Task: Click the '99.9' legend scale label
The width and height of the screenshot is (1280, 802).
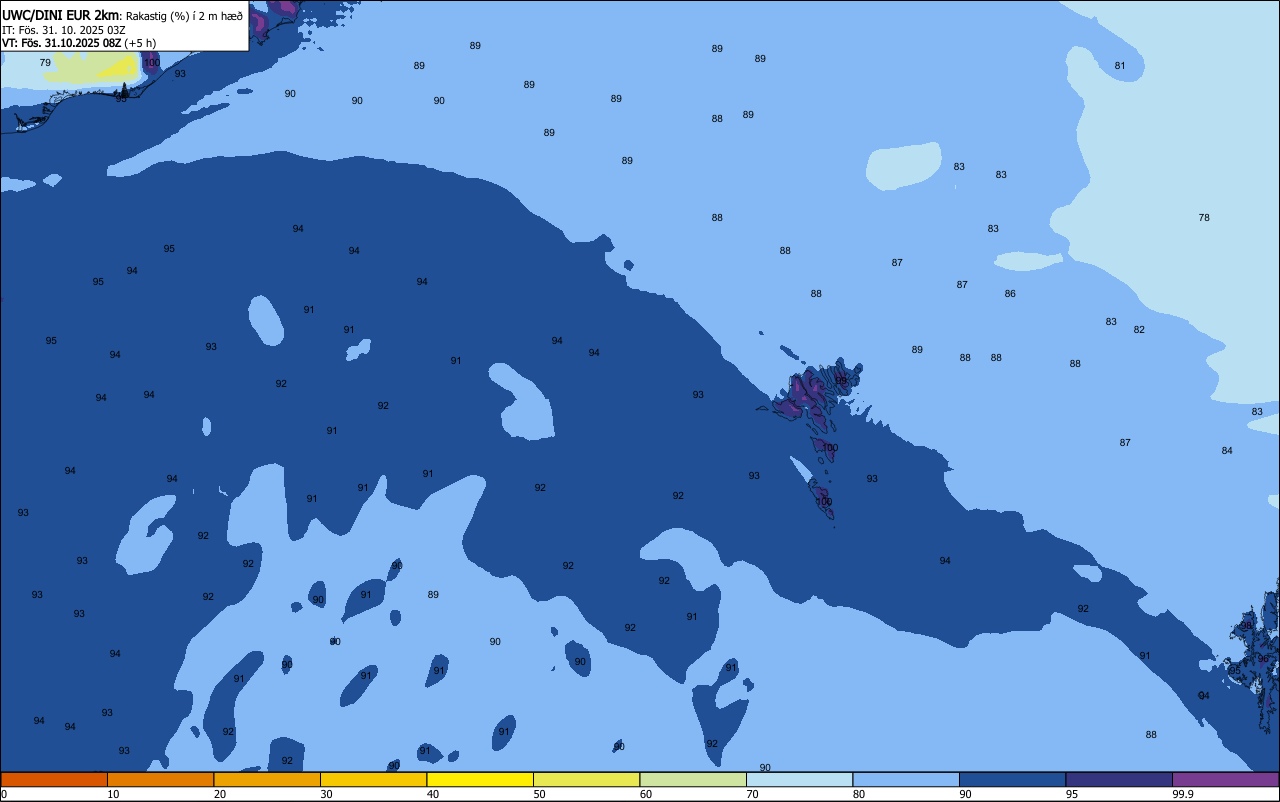Action: 1183,794
